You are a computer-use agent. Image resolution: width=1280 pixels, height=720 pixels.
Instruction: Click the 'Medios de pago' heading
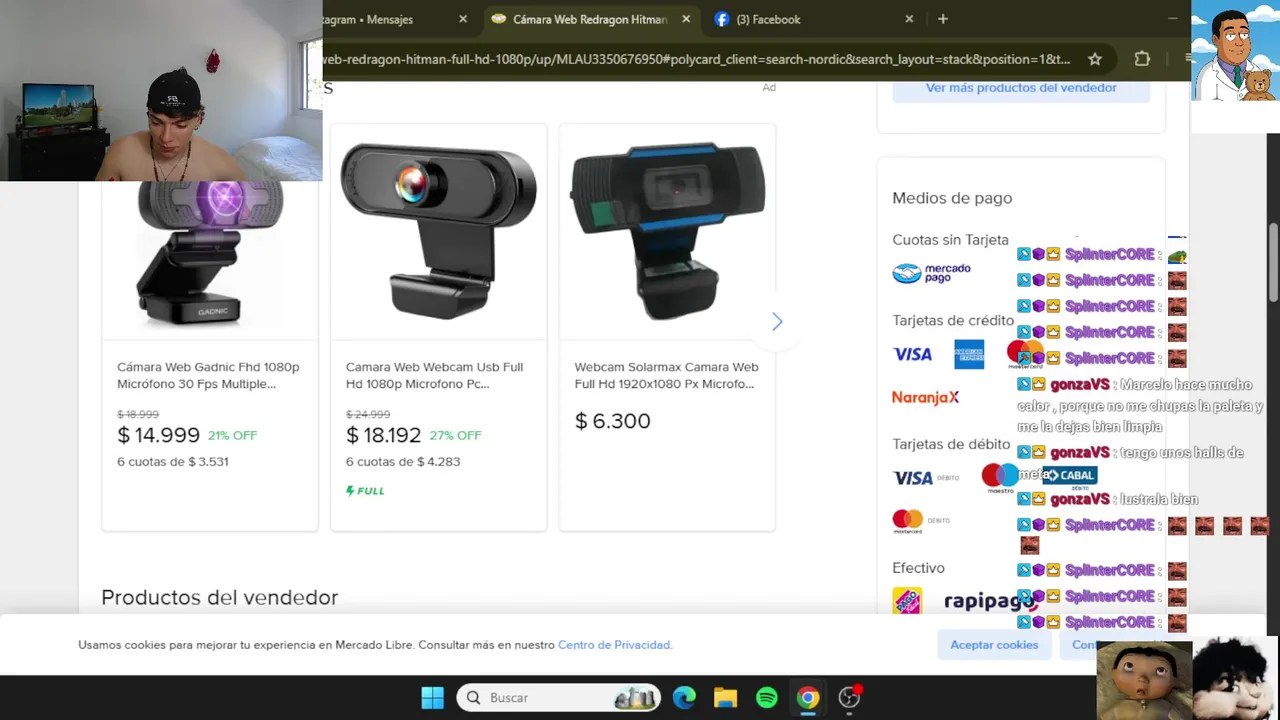pos(952,198)
